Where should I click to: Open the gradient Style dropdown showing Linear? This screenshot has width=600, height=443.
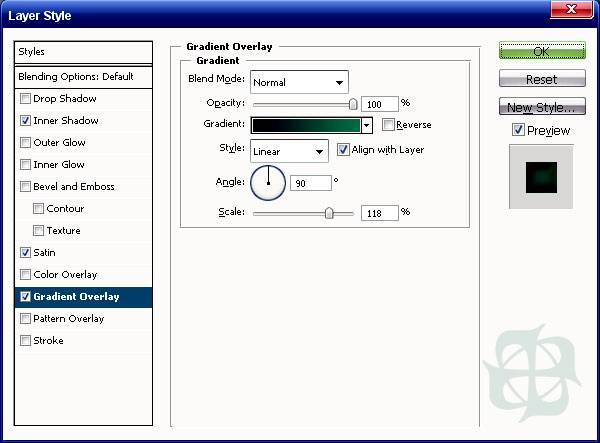pos(289,151)
